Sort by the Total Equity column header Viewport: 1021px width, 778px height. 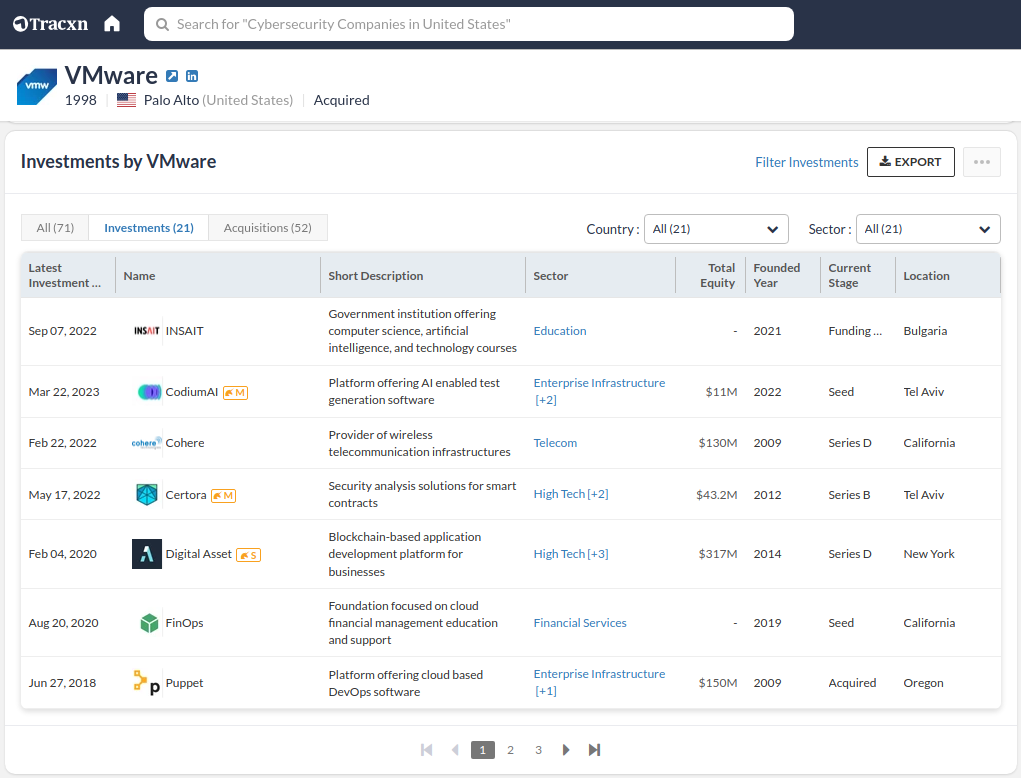[x=720, y=275]
